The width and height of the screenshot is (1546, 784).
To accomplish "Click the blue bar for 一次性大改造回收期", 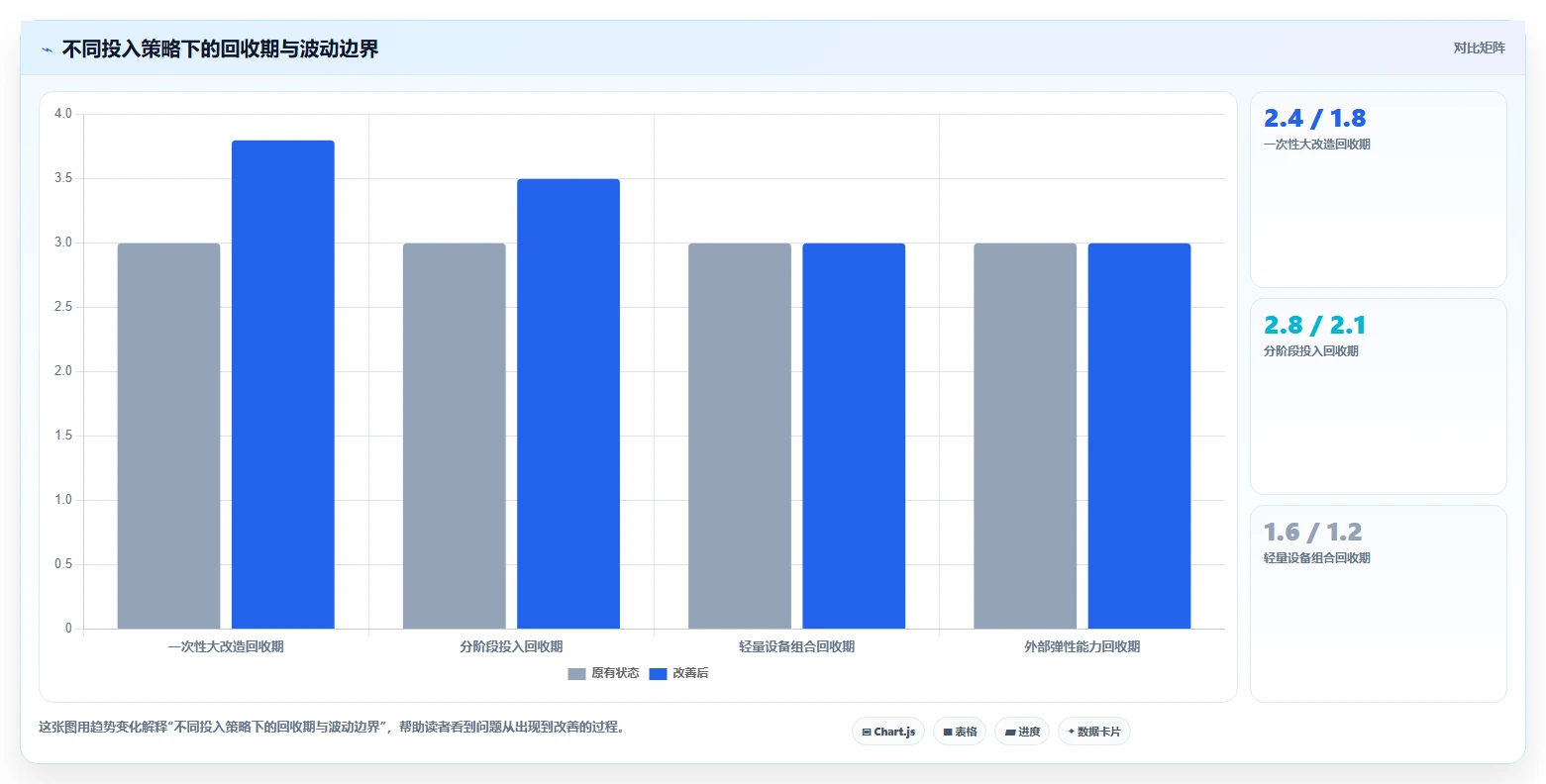I will [283, 384].
